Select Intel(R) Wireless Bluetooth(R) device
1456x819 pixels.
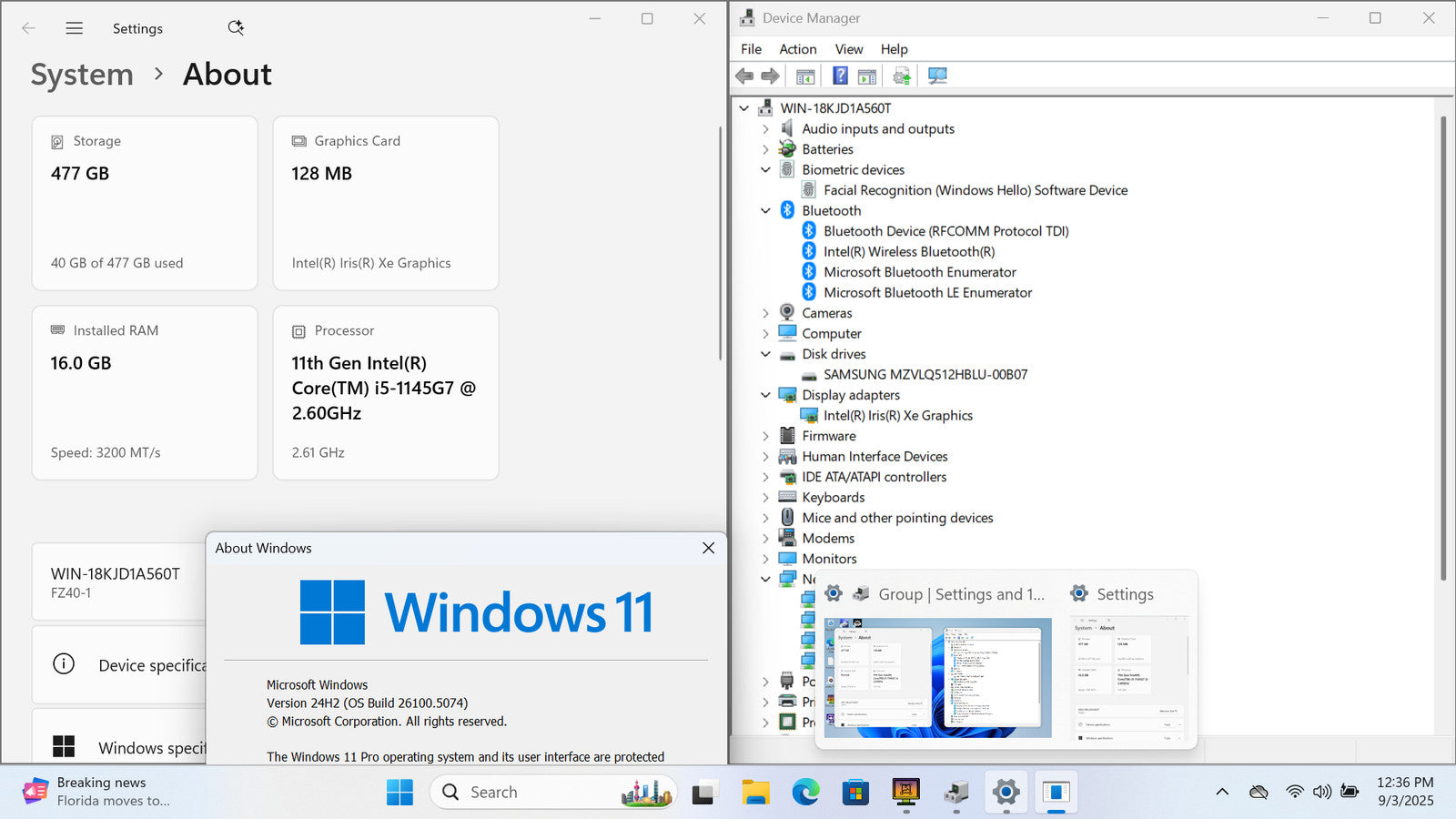909,252
